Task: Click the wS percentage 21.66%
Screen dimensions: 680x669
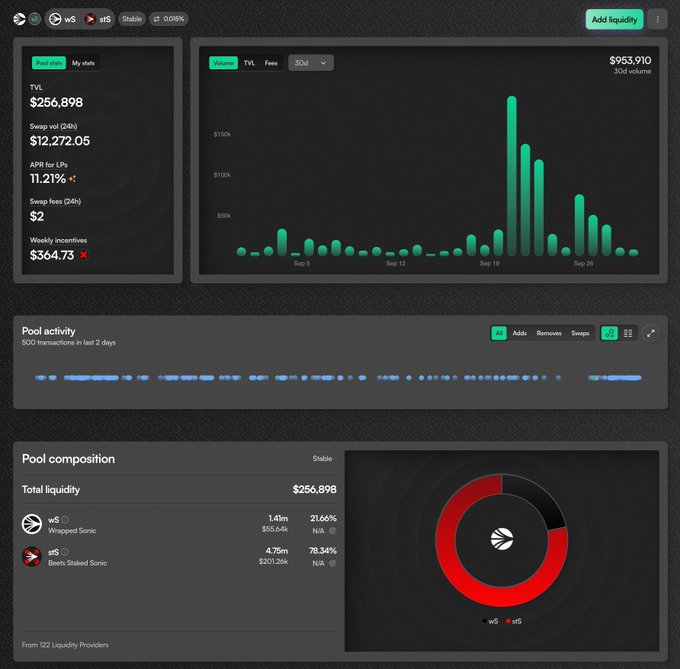Action: (323, 518)
